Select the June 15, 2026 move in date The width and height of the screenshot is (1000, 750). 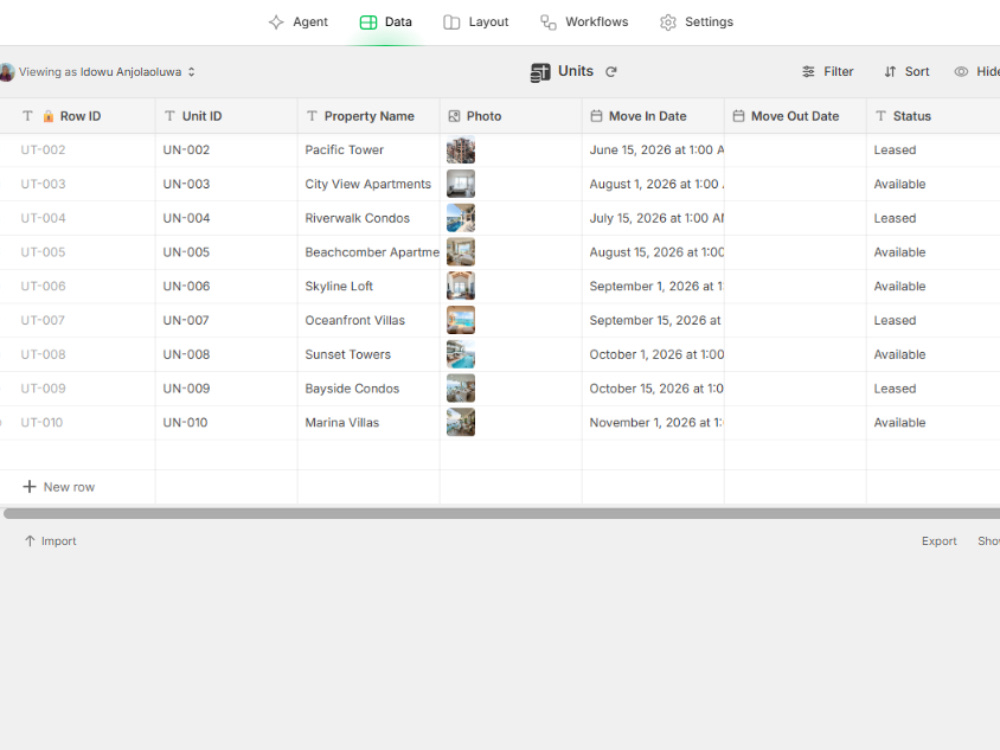(653, 150)
